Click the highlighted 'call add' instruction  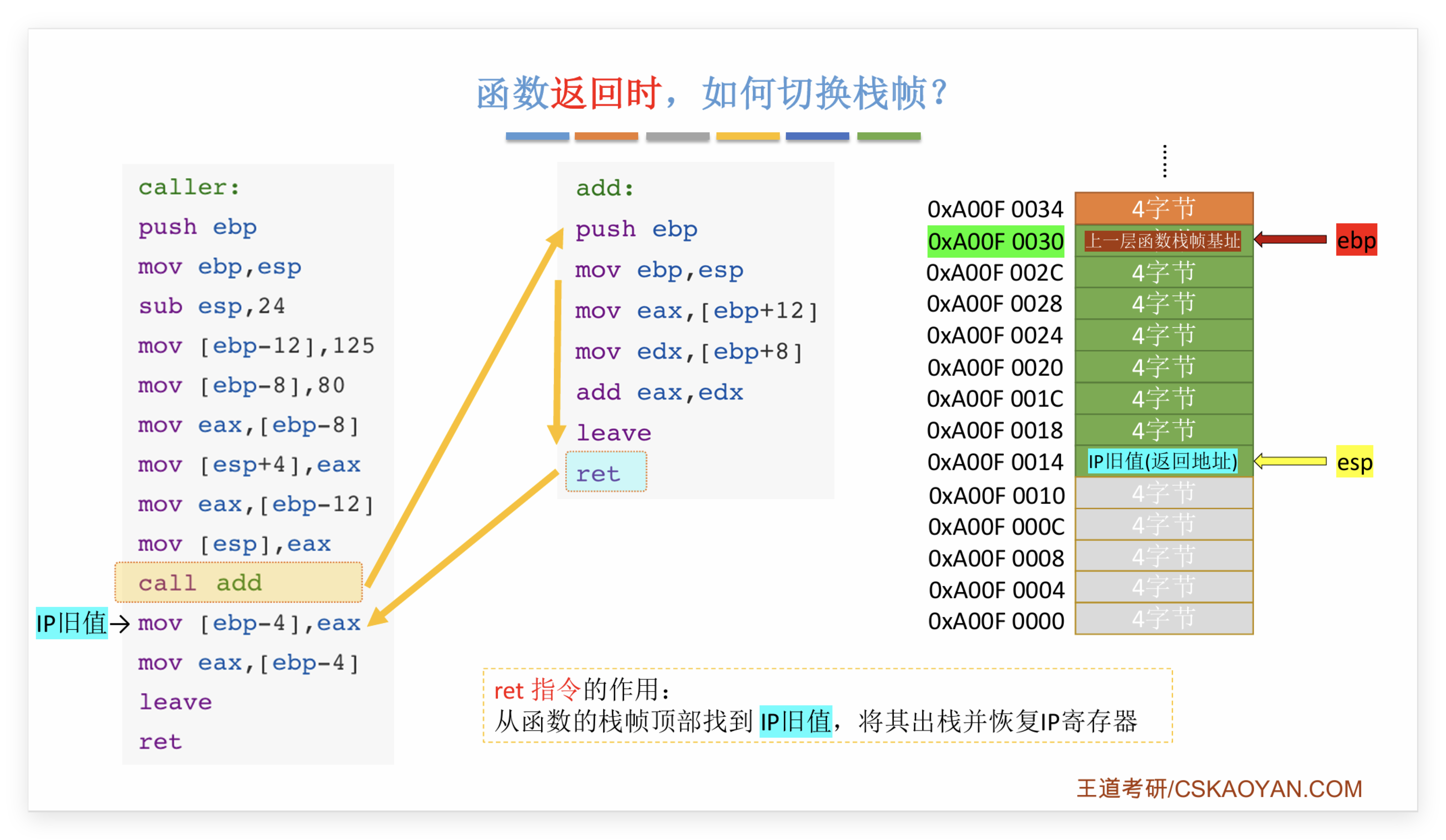[x=239, y=582]
